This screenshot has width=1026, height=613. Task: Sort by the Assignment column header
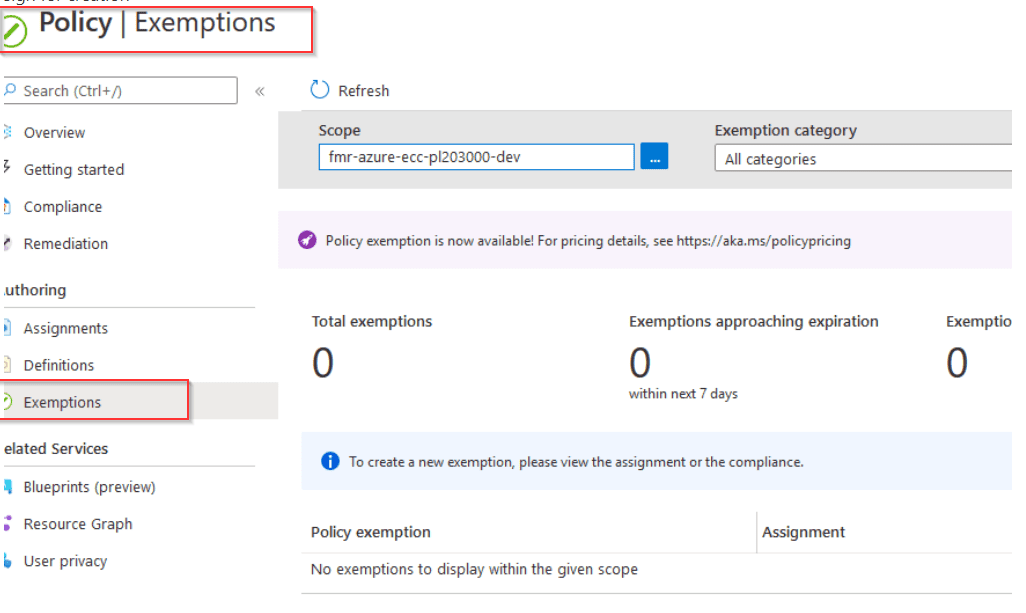803,532
